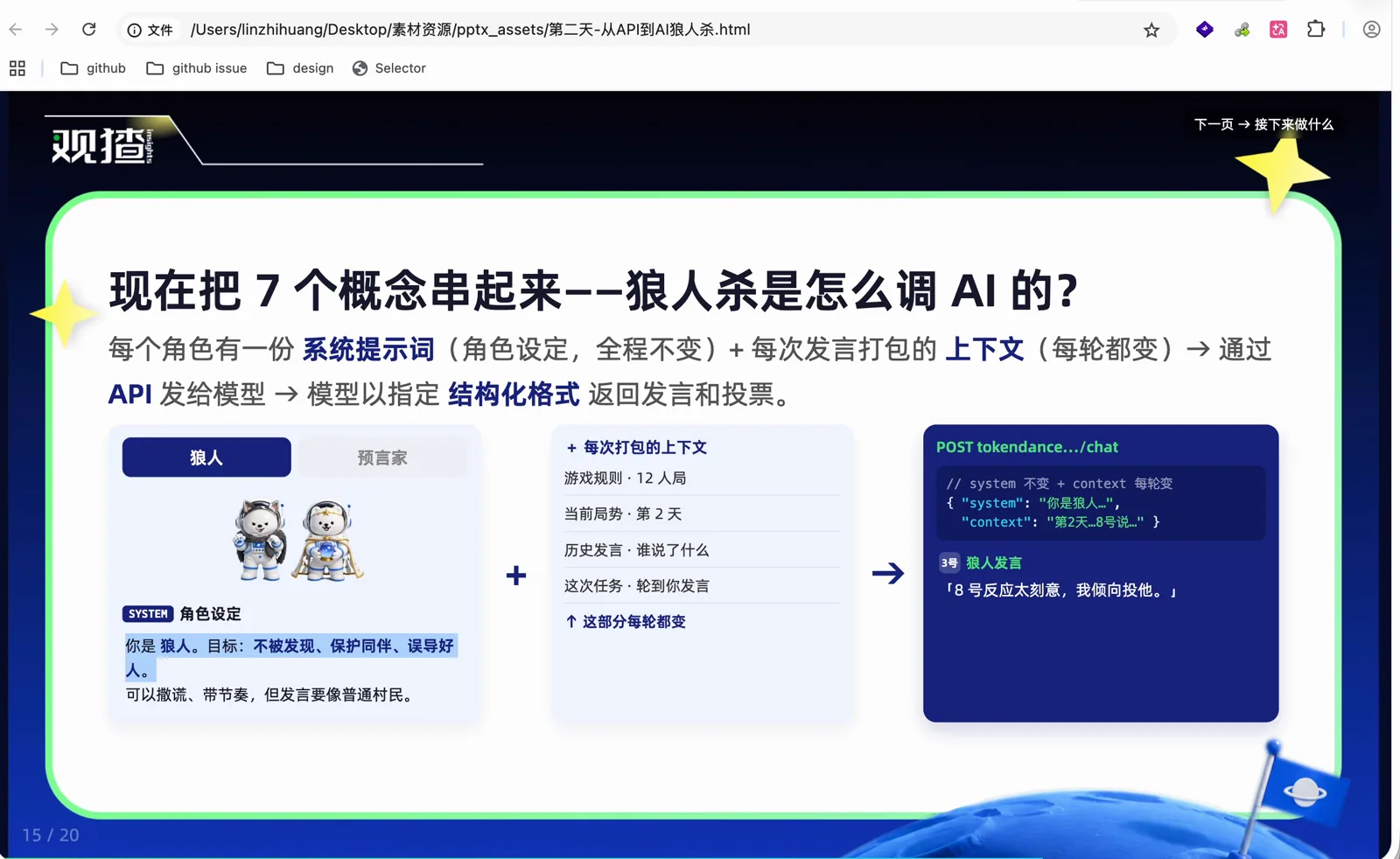
Task: Click the astronaut dog characters image
Action: 298,540
